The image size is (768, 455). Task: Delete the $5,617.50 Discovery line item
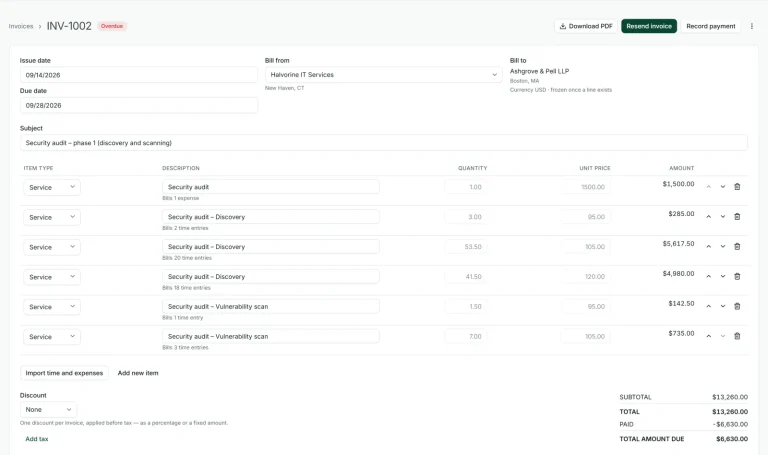click(737, 246)
